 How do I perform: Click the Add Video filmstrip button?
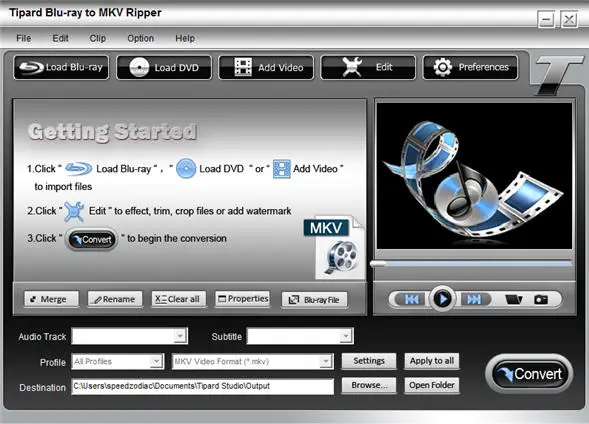point(266,68)
